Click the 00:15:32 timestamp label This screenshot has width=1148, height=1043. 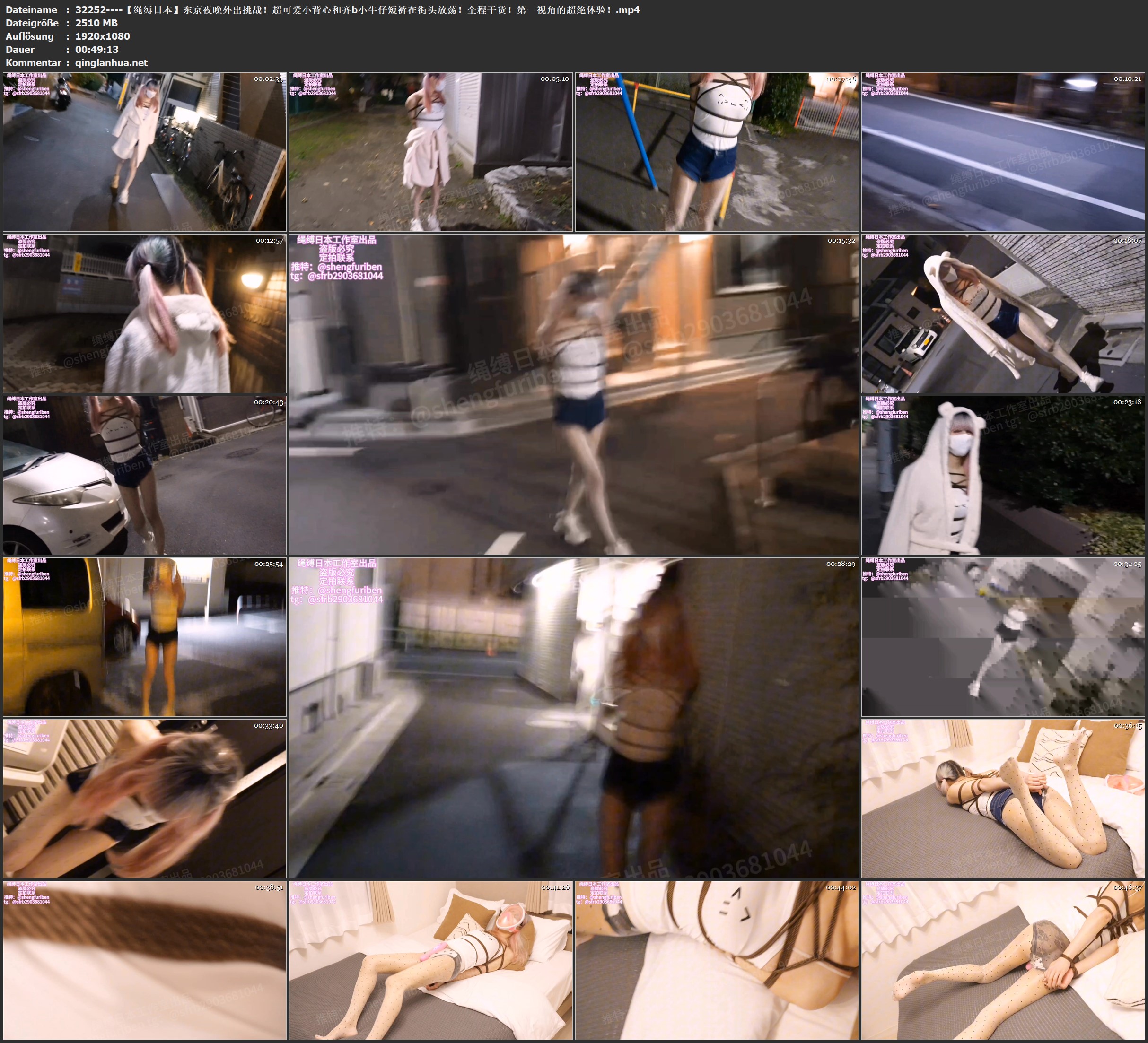pyautogui.click(x=841, y=240)
